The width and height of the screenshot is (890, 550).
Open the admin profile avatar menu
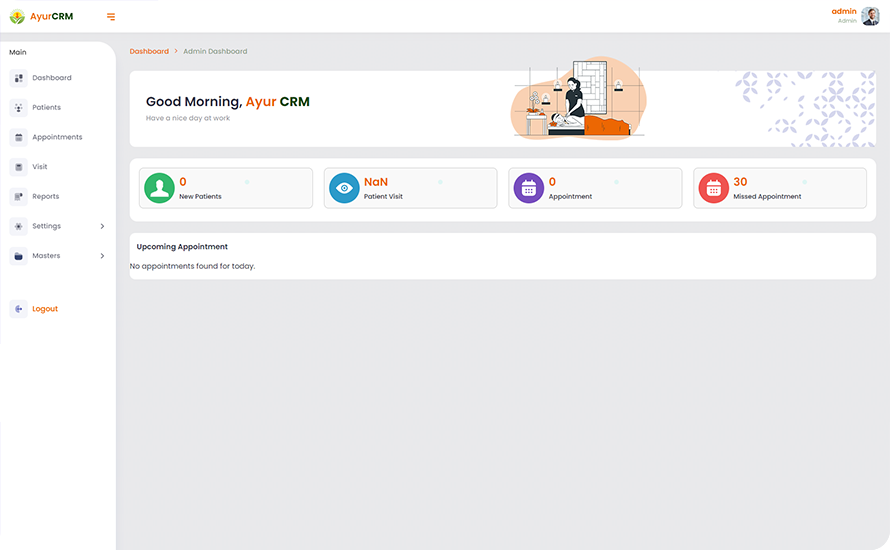pyautogui.click(x=870, y=16)
